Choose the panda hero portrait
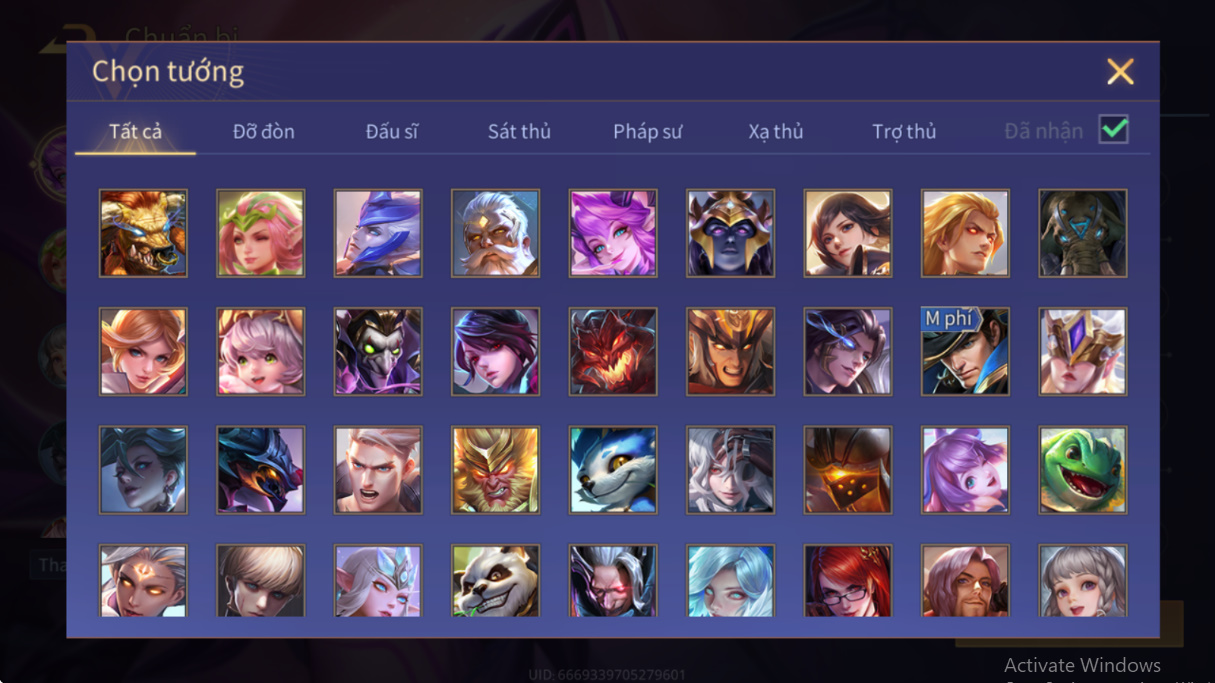Screen dimensions: 1215x683 496,581
